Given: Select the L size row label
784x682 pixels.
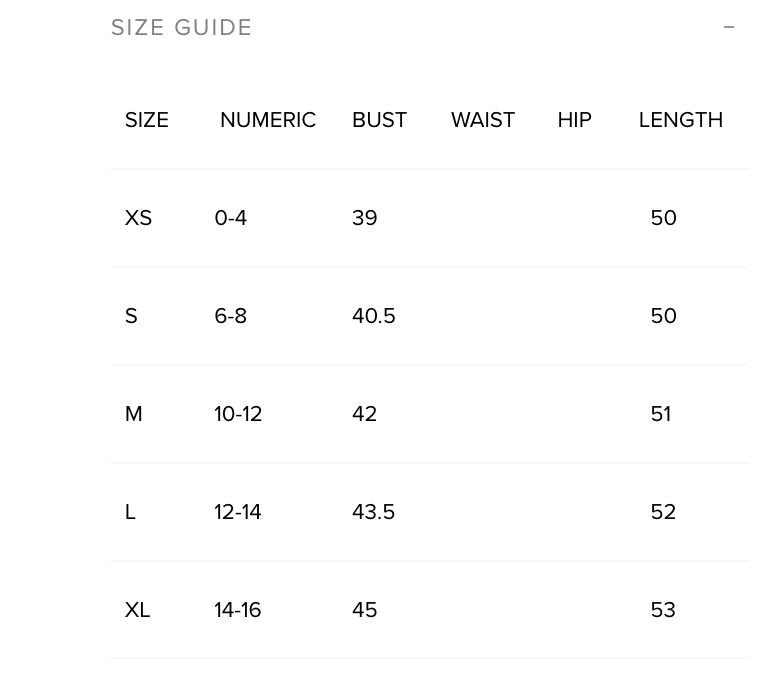Looking at the screenshot, I should (130, 512).
